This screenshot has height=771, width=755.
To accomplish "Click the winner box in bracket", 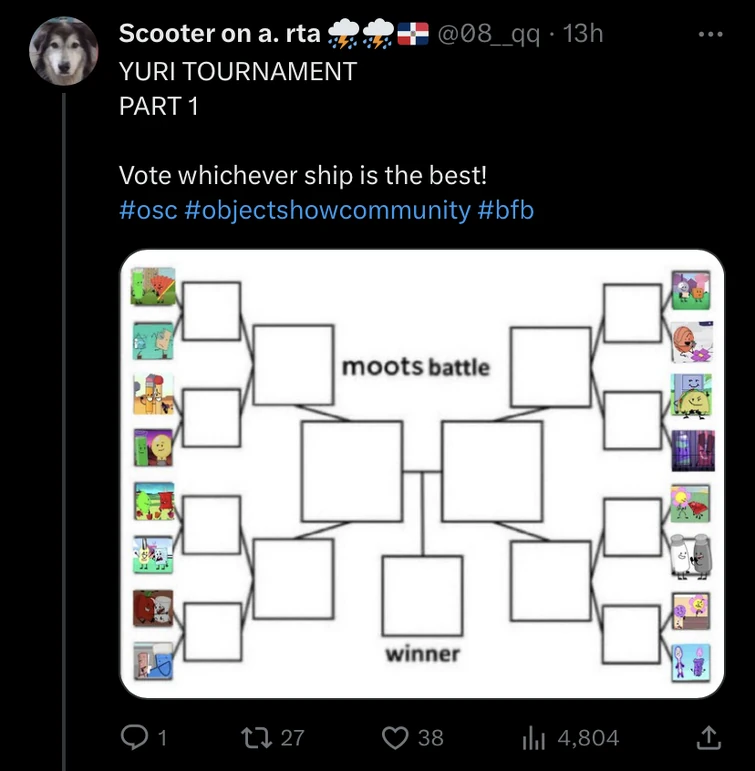I will 422,596.
